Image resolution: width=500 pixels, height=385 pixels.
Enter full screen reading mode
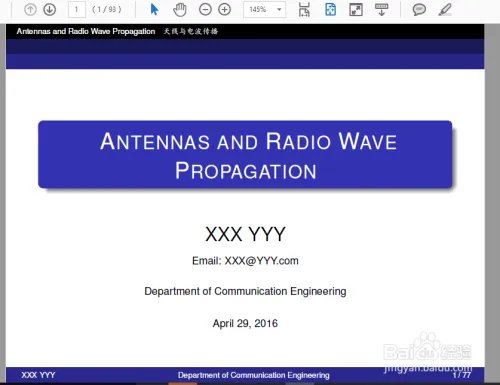(x=356, y=9)
